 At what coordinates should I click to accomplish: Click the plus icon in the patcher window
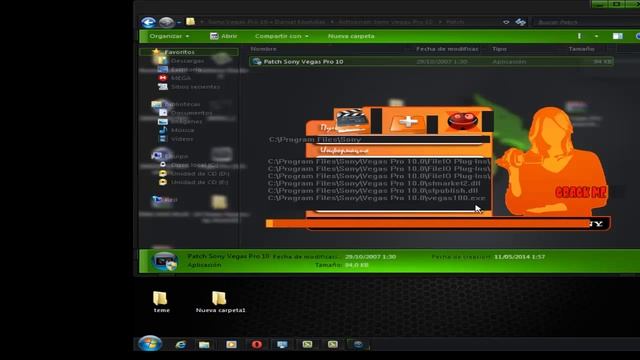pos(407,122)
